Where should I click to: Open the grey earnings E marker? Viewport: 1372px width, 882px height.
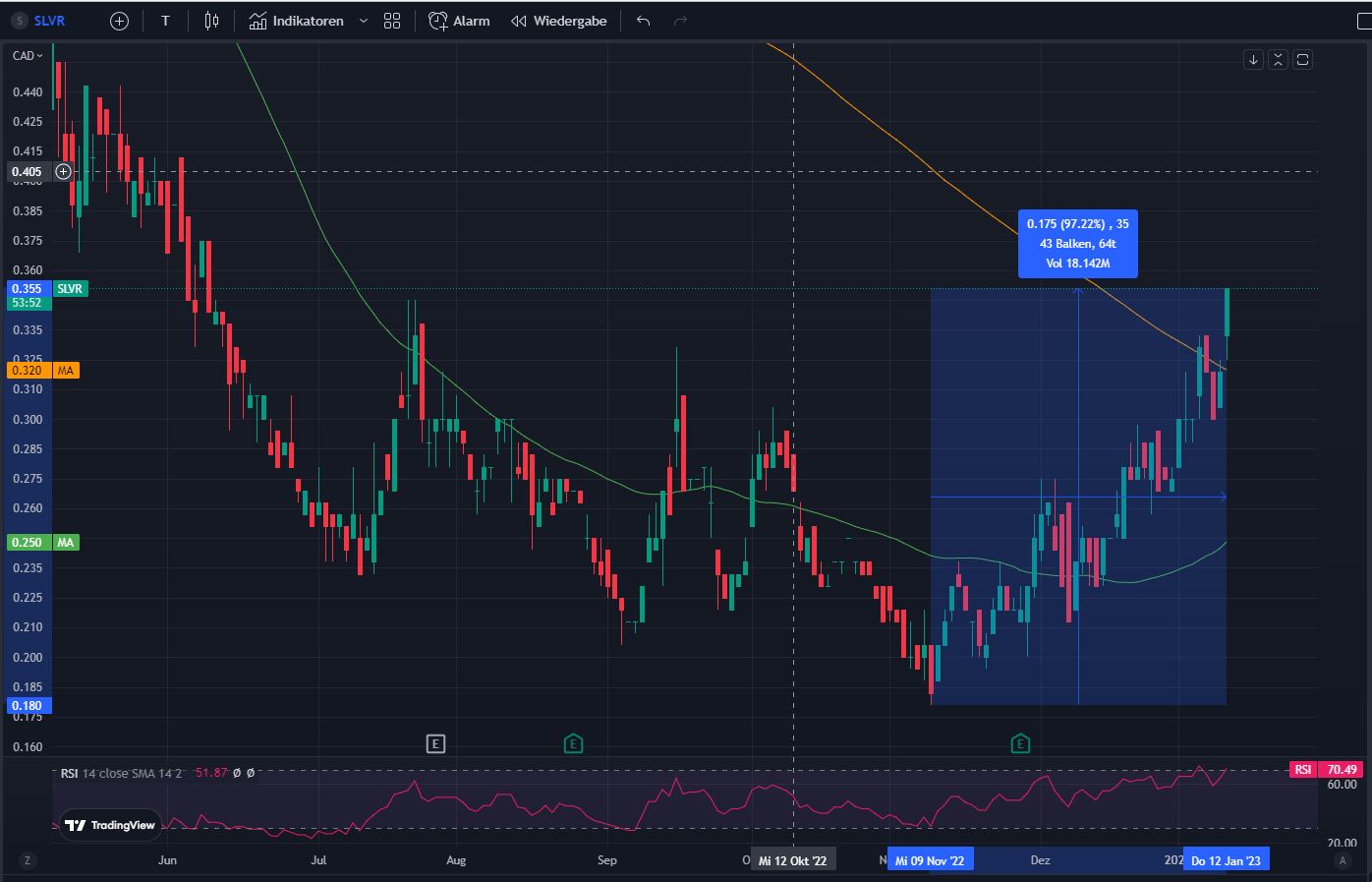[x=435, y=744]
